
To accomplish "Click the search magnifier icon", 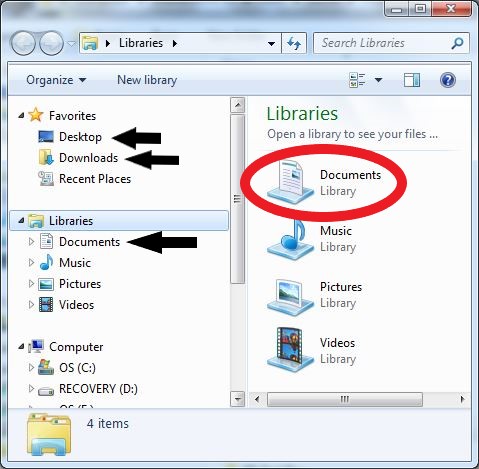I will coord(457,43).
